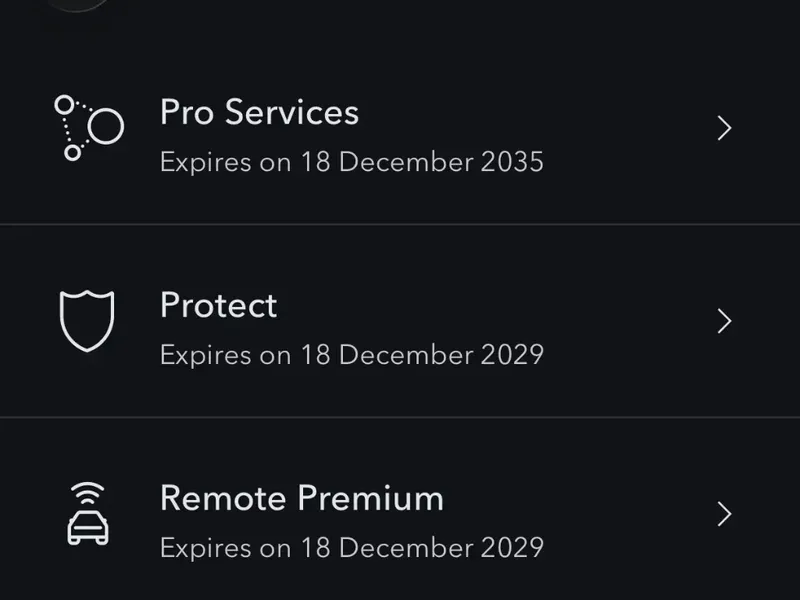Click the year 2029 under Protect
This screenshot has width=800, height=600.
click(510, 355)
